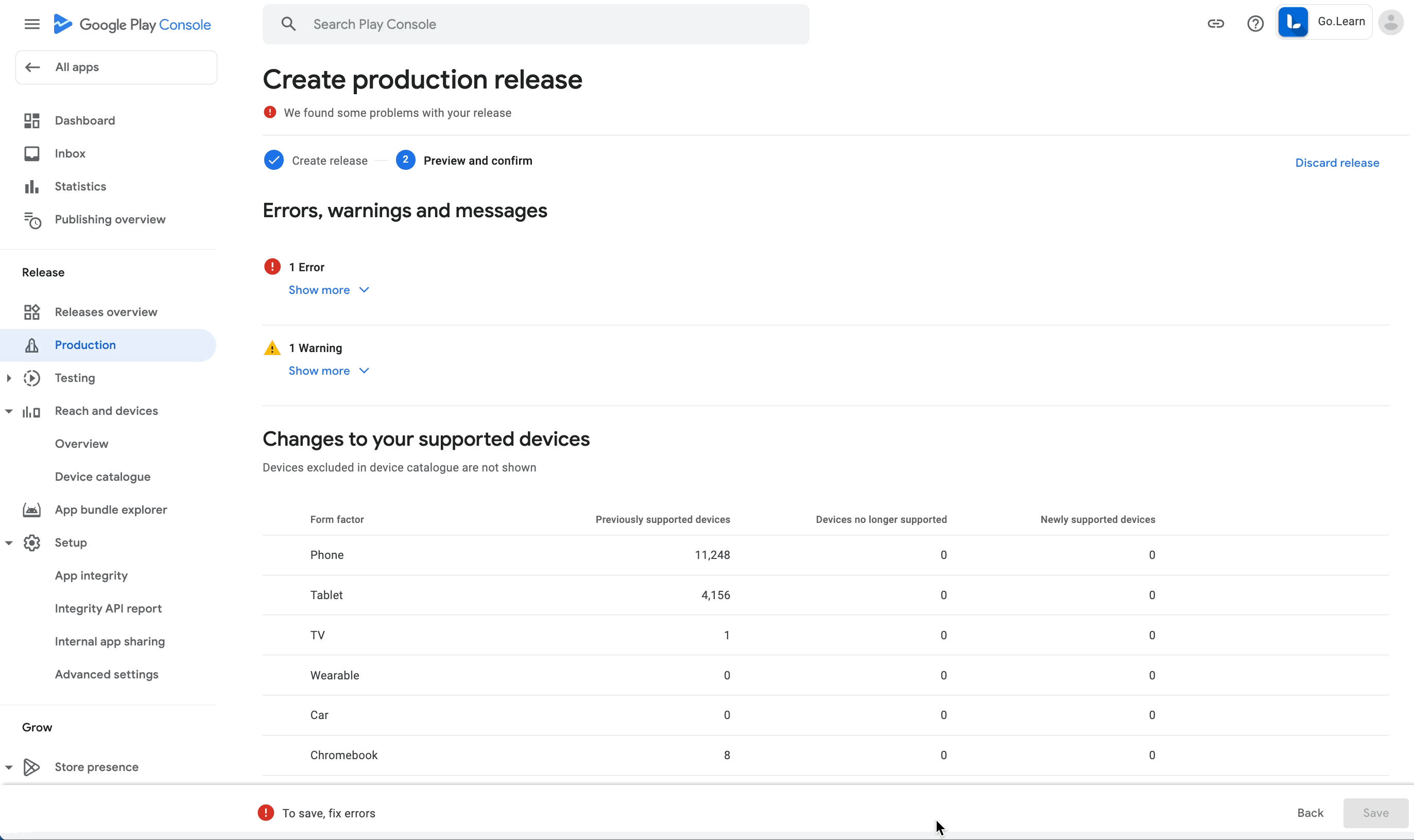Click the step 2 circle badge
The height and width of the screenshot is (840, 1414).
coord(405,160)
